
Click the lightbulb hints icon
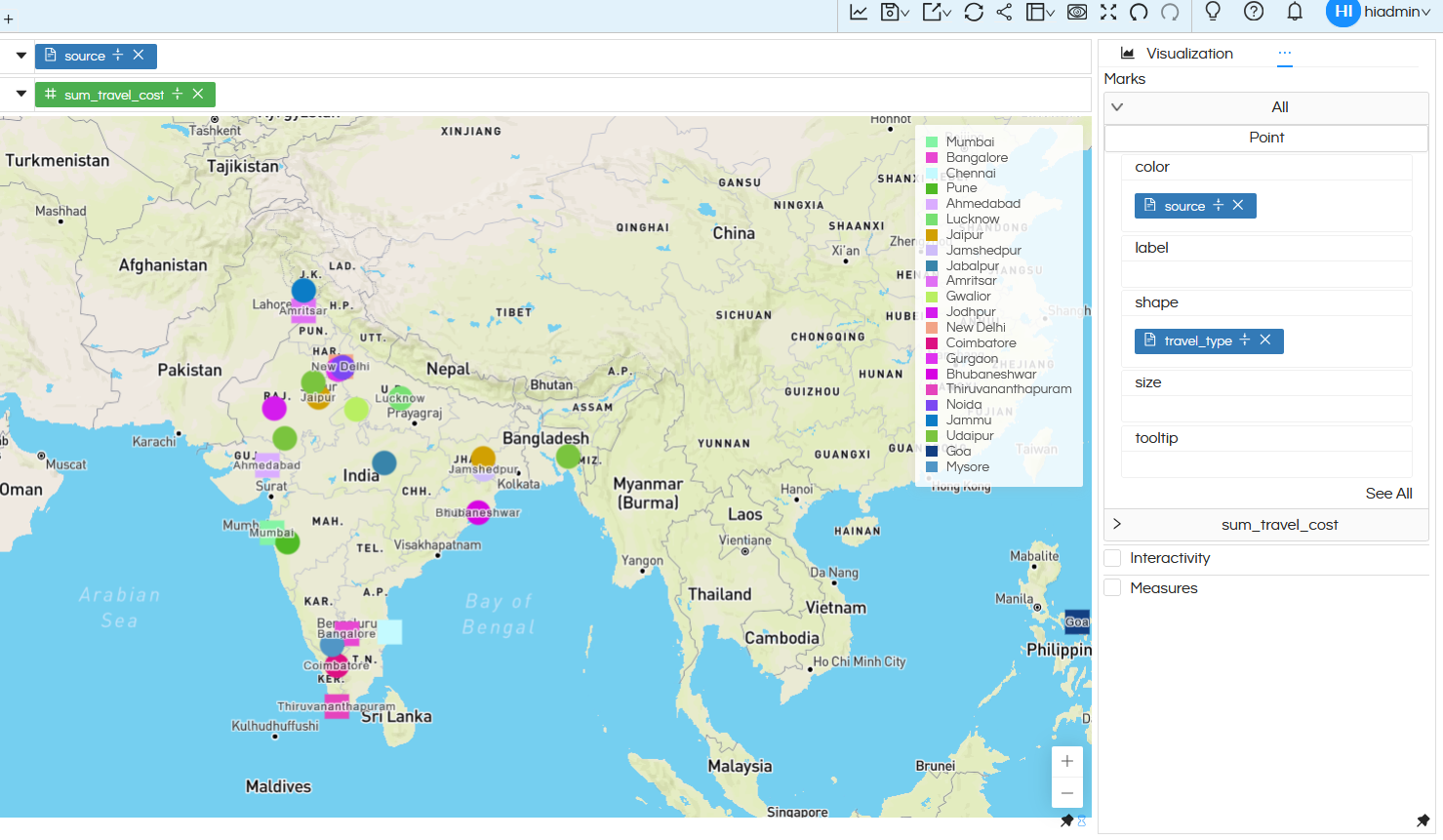point(1213,11)
